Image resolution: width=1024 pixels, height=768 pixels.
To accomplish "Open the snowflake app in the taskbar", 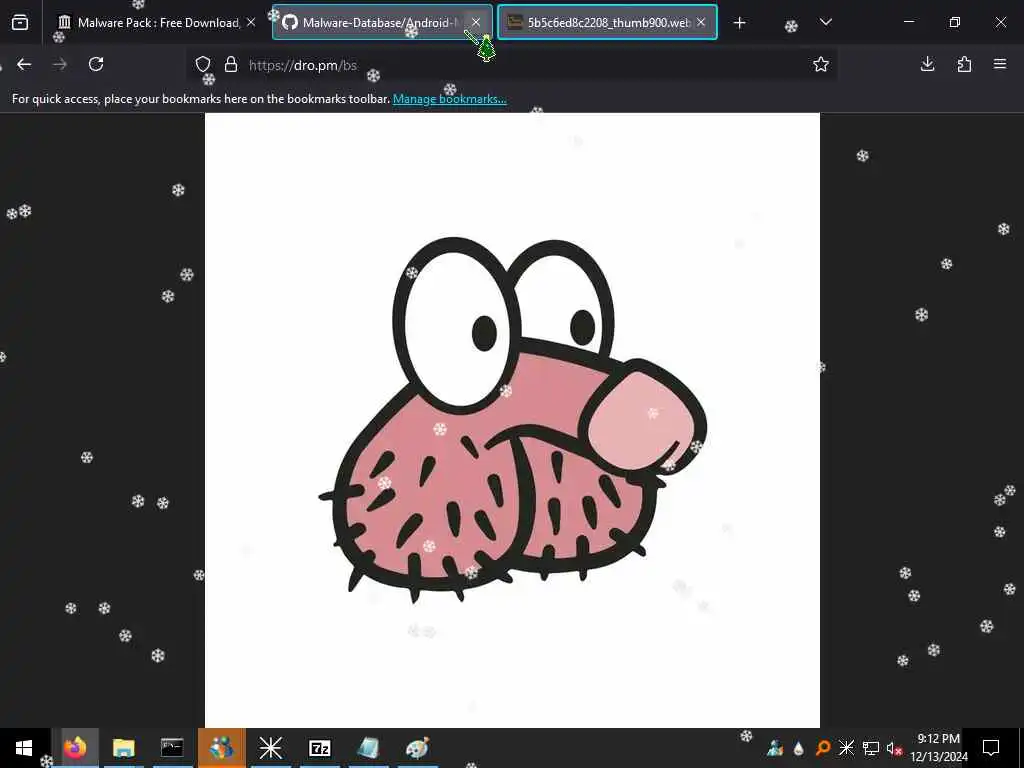I will pos(270,748).
